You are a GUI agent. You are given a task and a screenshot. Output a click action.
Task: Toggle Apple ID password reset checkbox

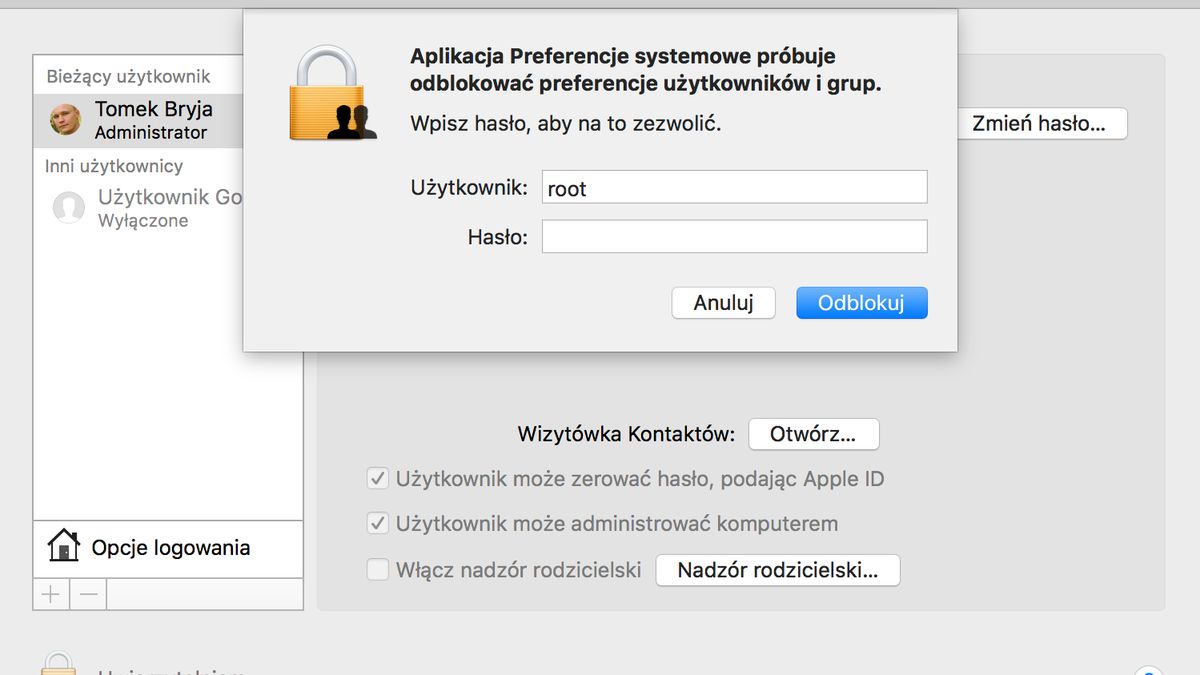coord(377,479)
